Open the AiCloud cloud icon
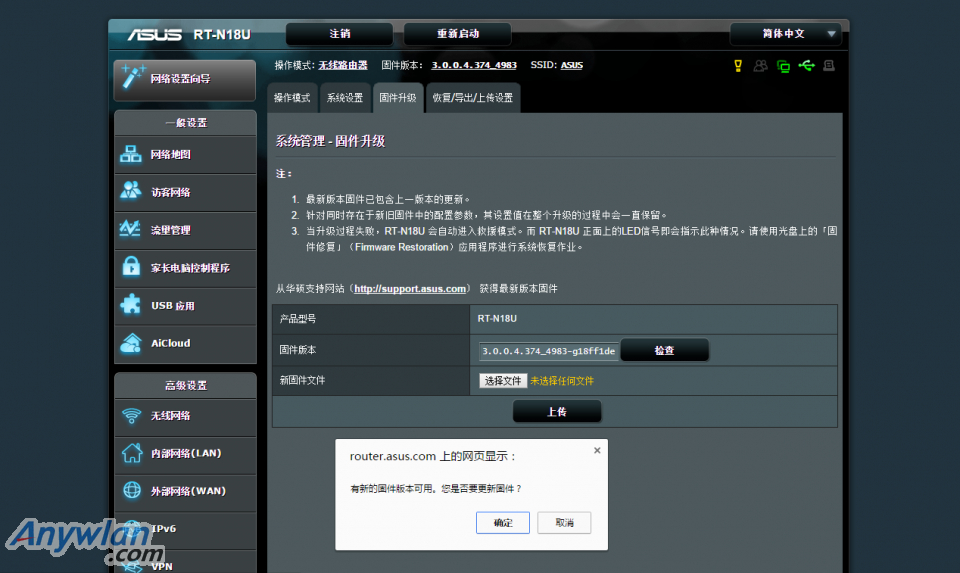The image size is (960, 573). coord(130,343)
